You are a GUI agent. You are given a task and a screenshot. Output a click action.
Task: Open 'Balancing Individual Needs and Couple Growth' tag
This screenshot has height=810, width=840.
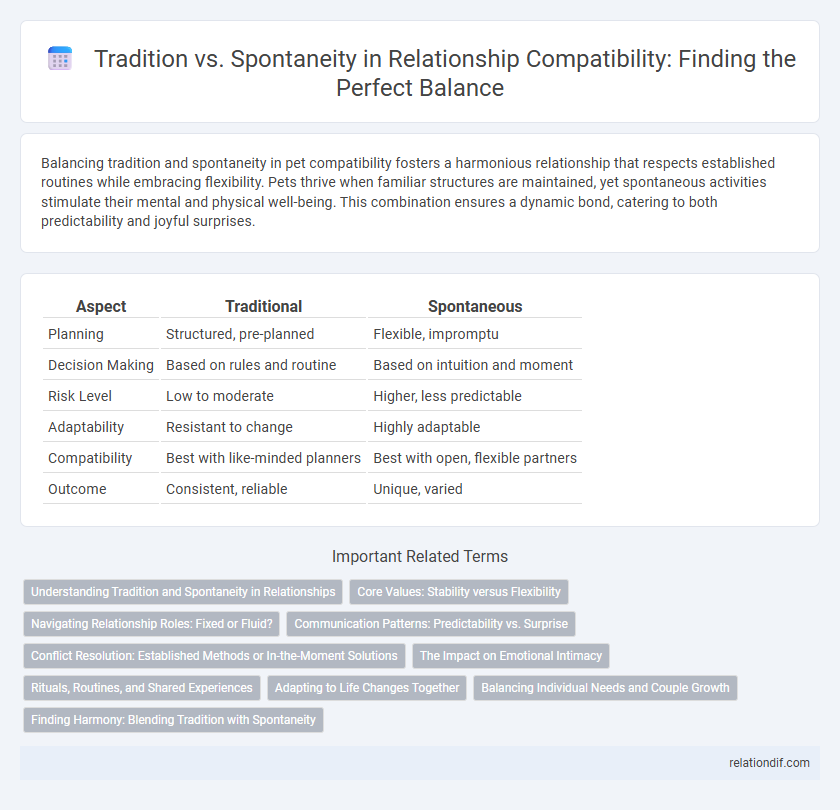pyautogui.click(x=604, y=689)
